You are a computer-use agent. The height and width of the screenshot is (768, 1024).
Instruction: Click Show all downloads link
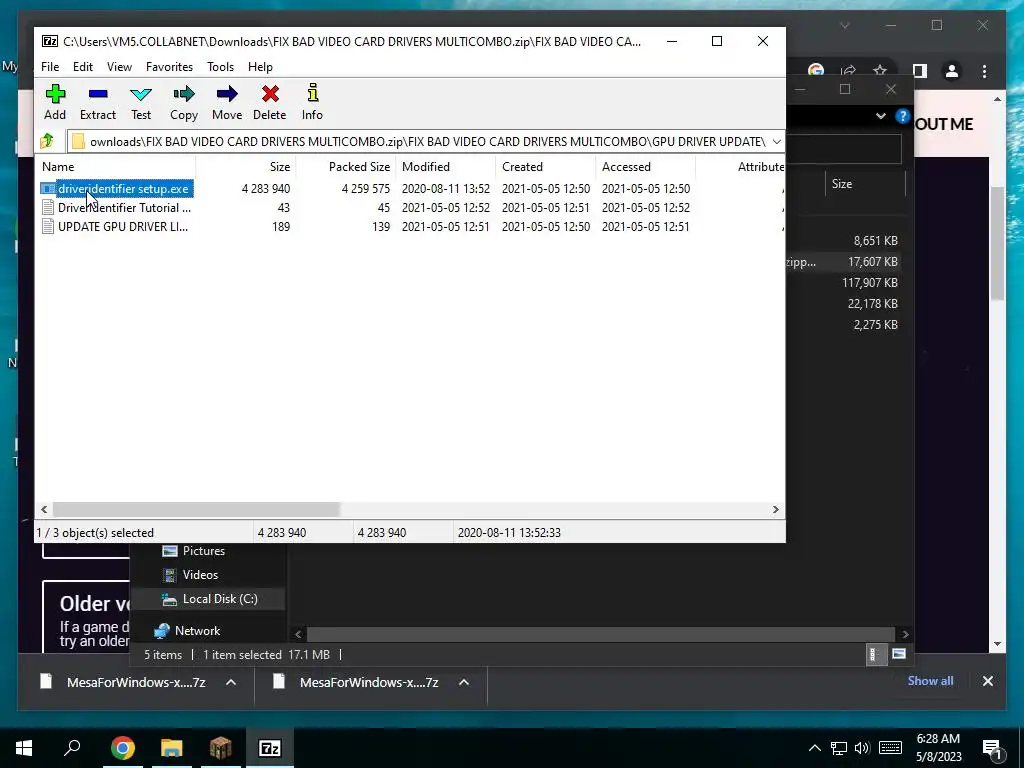point(930,681)
